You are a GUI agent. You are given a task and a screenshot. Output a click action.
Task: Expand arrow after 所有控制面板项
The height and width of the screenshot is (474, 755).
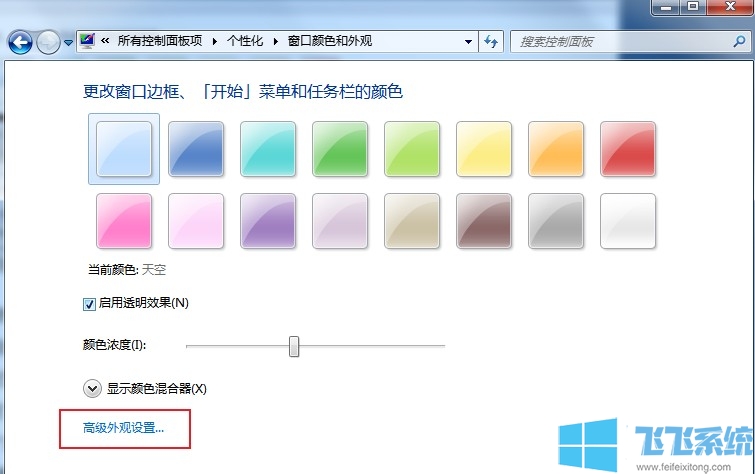coord(215,41)
